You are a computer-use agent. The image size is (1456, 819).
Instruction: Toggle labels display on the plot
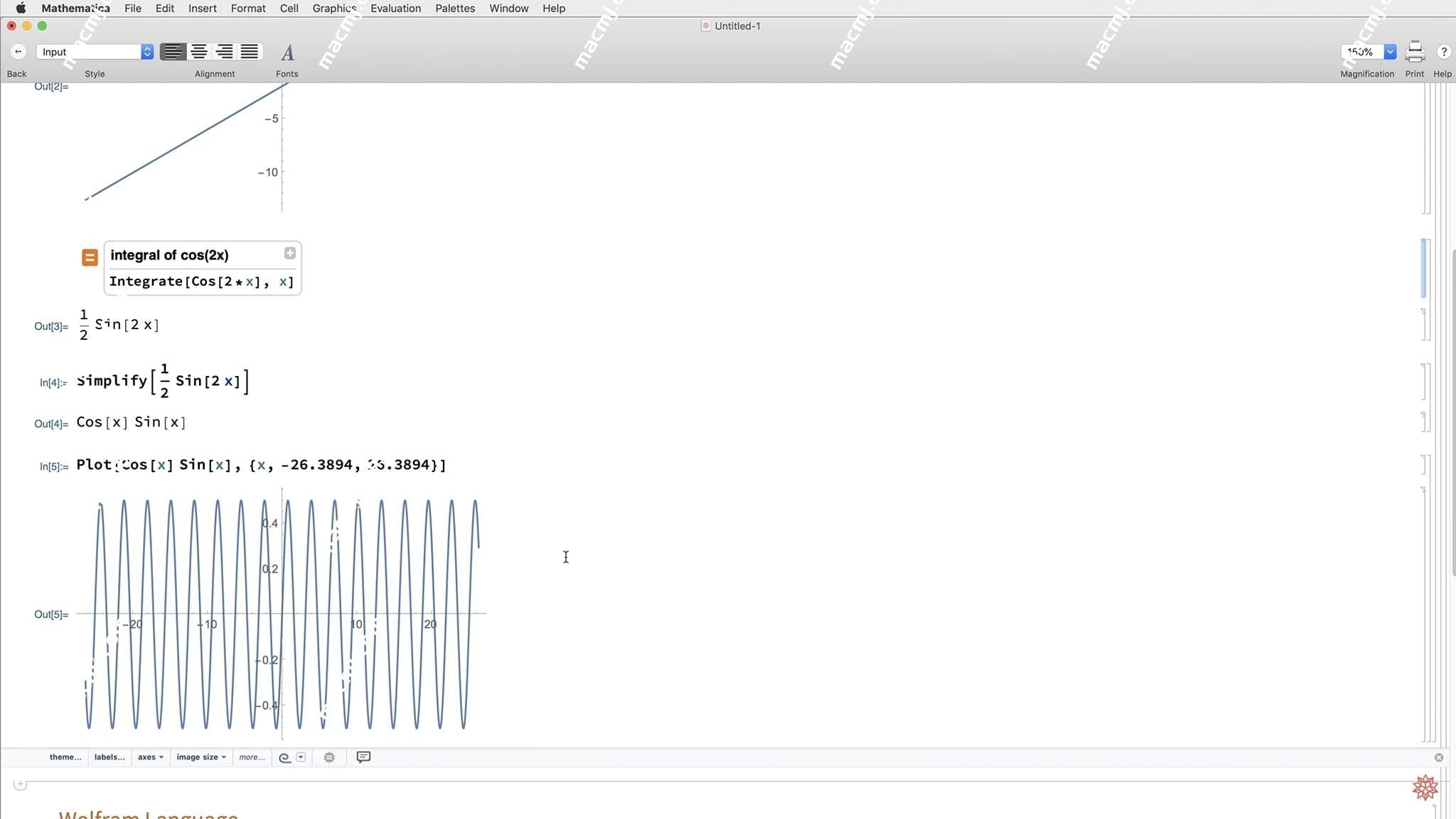109,757
